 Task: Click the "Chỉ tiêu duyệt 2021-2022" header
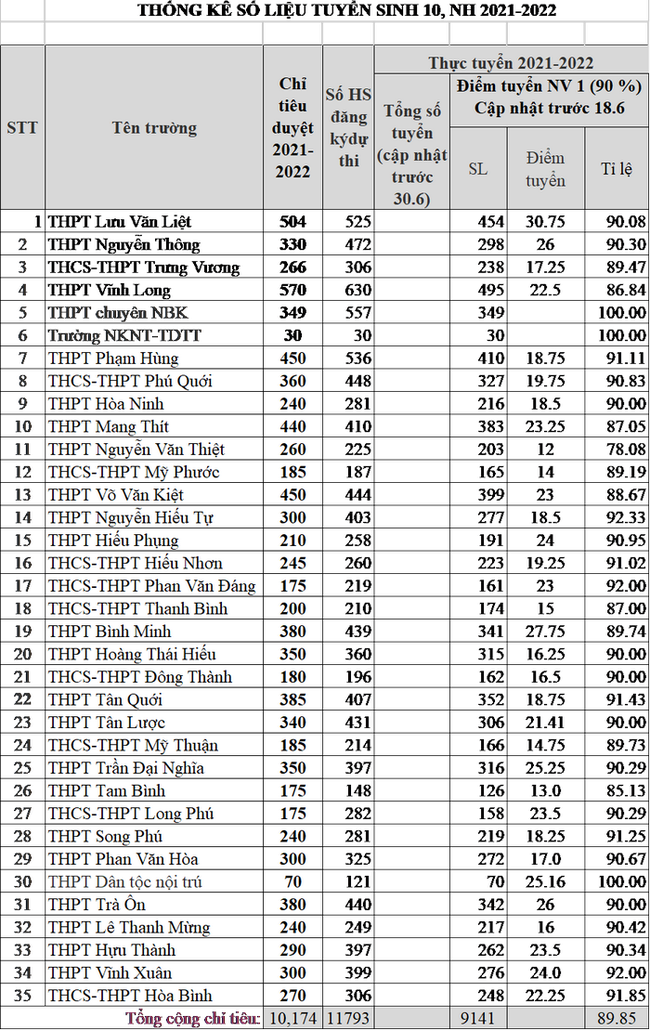[x=293, y=128]
